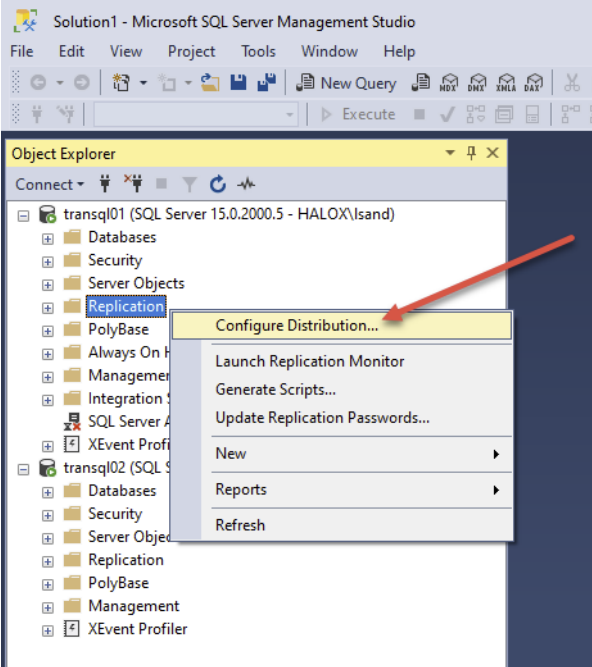Open the Help menu
The height and width of the screenshot is (667, 592).
pyautogui.click(x=399, y=52)
